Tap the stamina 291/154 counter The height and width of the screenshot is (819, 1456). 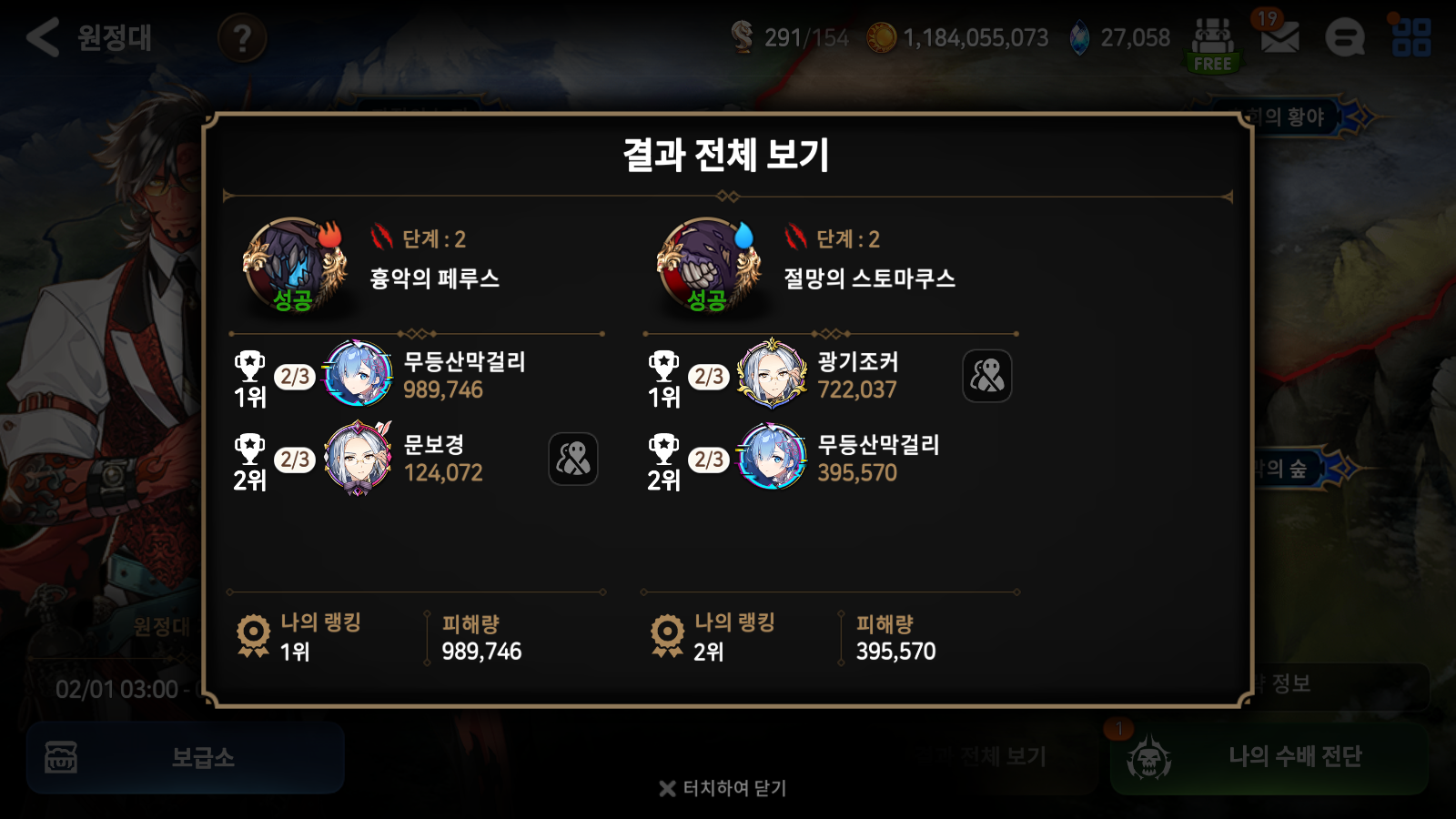790,38
